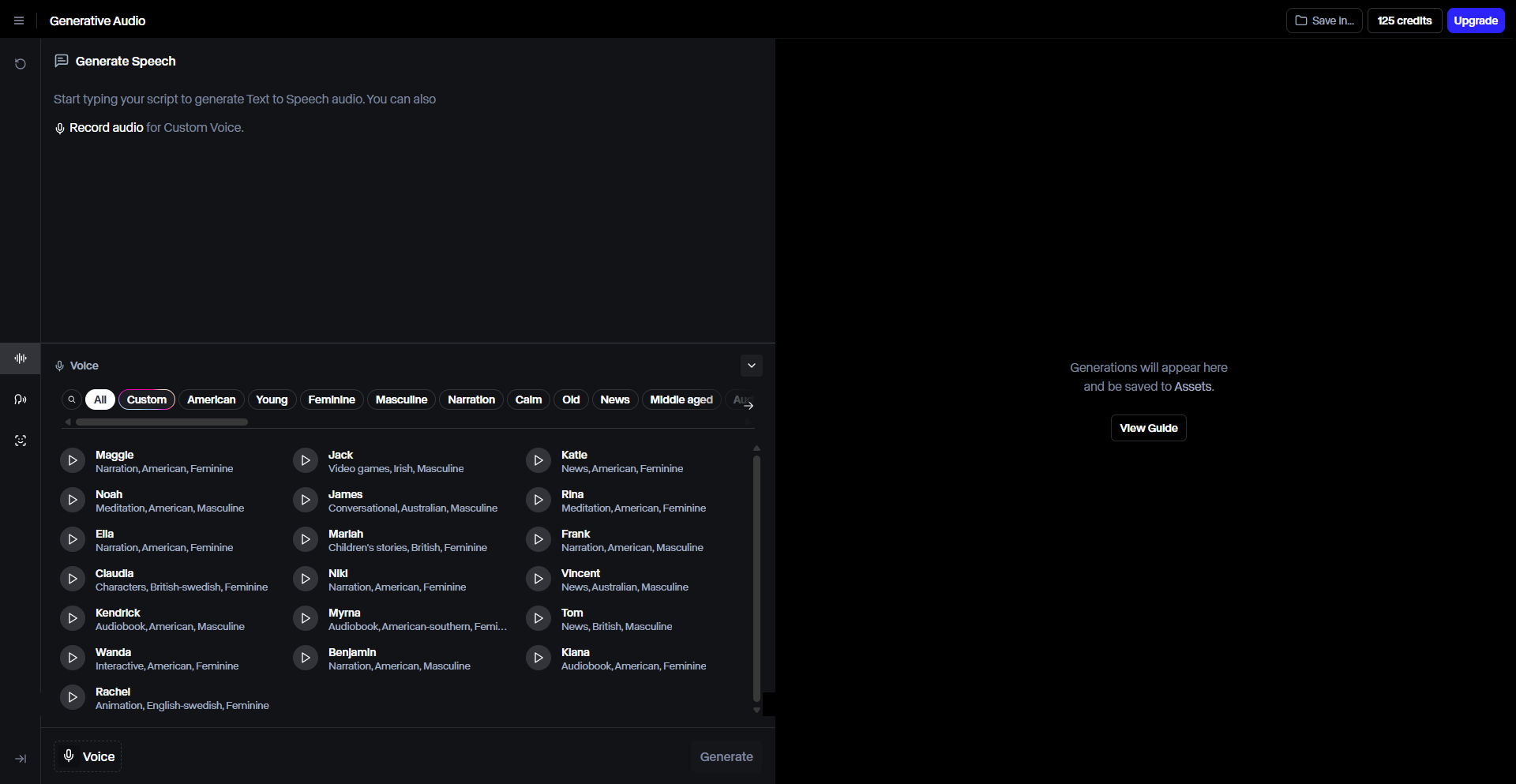Toggle the Feminine voice filter
The width and height of the screenshot is (1516, 784).
pyautogui.click(x=332, y=400)
